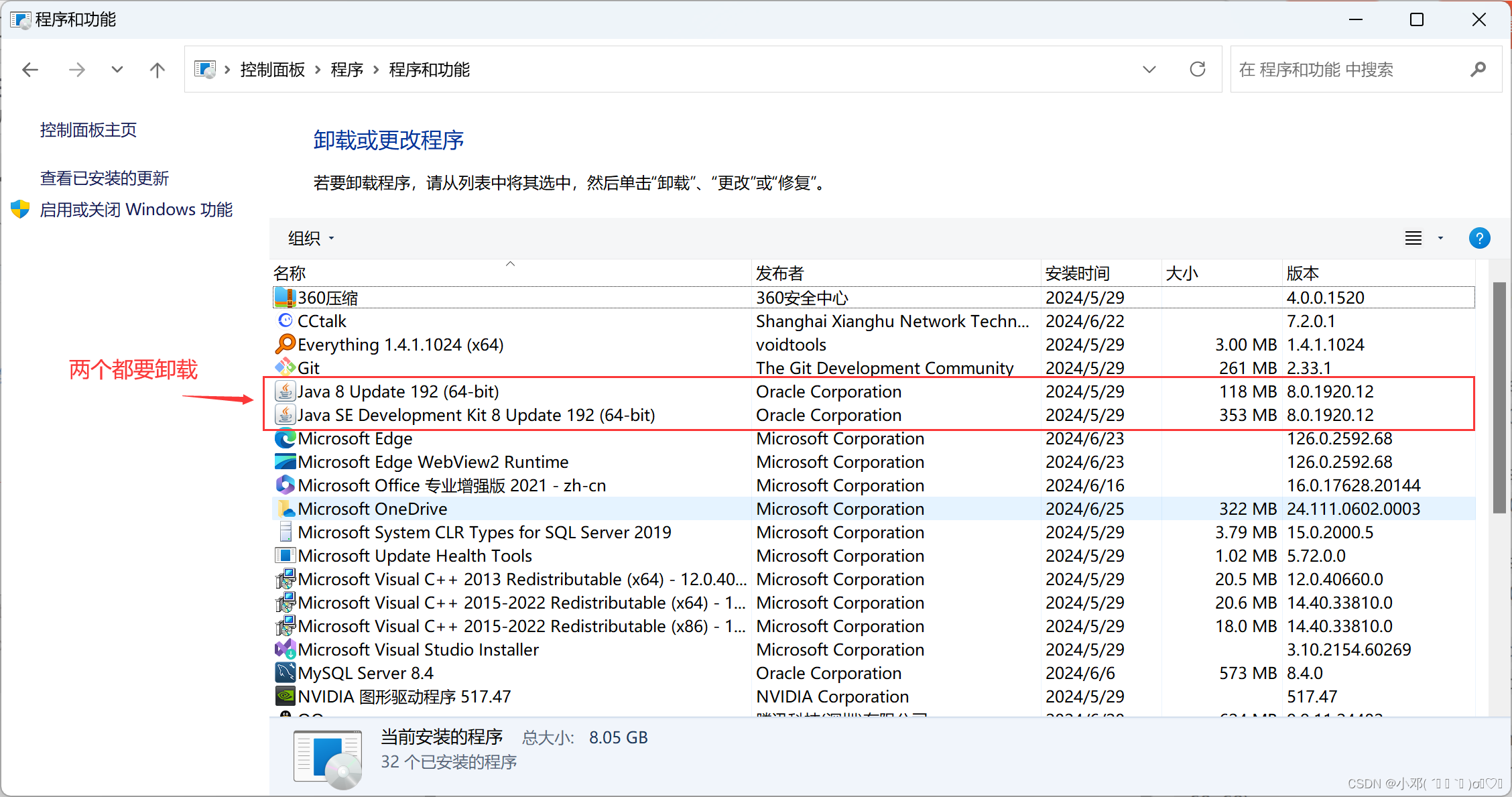Screen dimensions: 1512x797
Task: Click the Microsoft Edge icon in the list
Action: (x=285, y=438)
